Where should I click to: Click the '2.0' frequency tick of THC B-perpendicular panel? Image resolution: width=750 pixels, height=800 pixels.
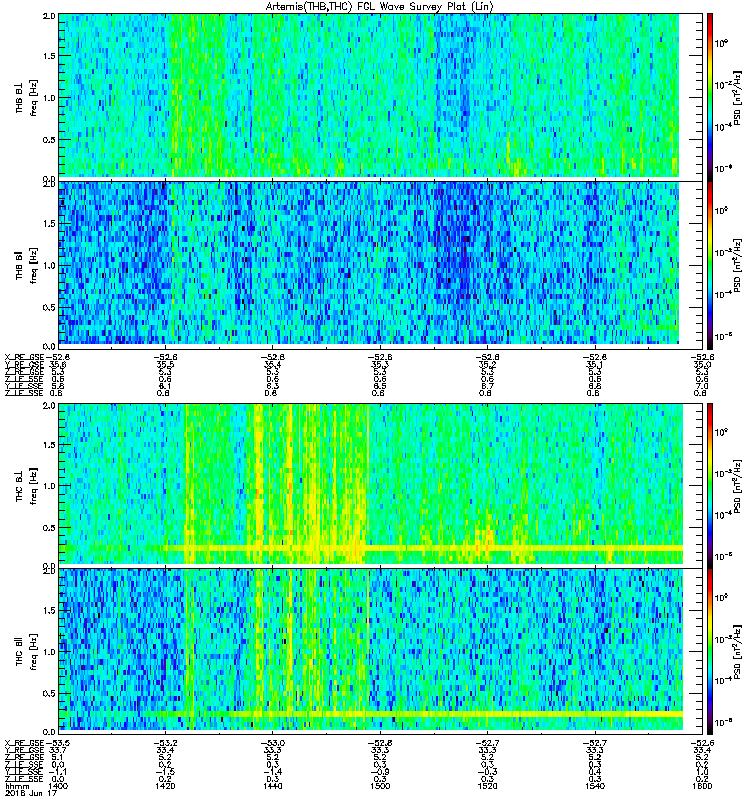[x=49, y=406]
